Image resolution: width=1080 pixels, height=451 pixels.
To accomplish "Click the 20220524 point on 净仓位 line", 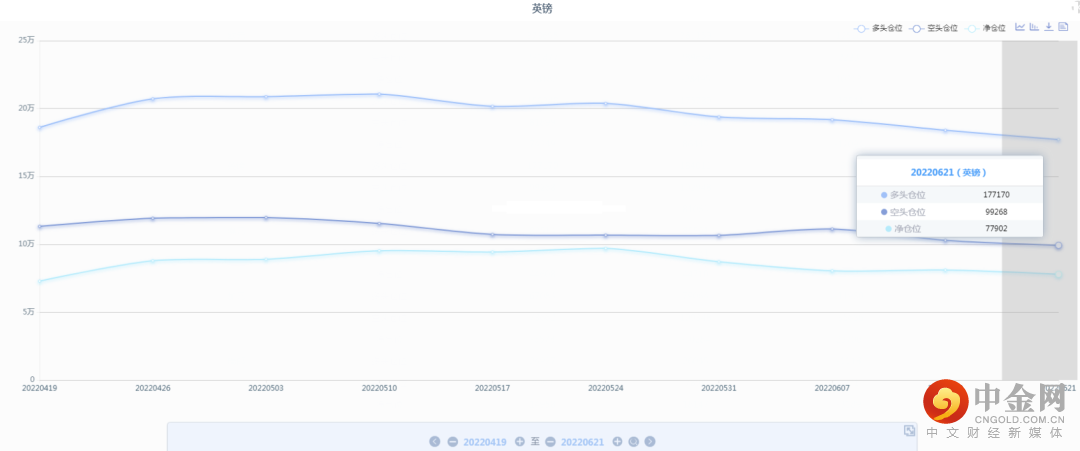I will pos(605,248).
